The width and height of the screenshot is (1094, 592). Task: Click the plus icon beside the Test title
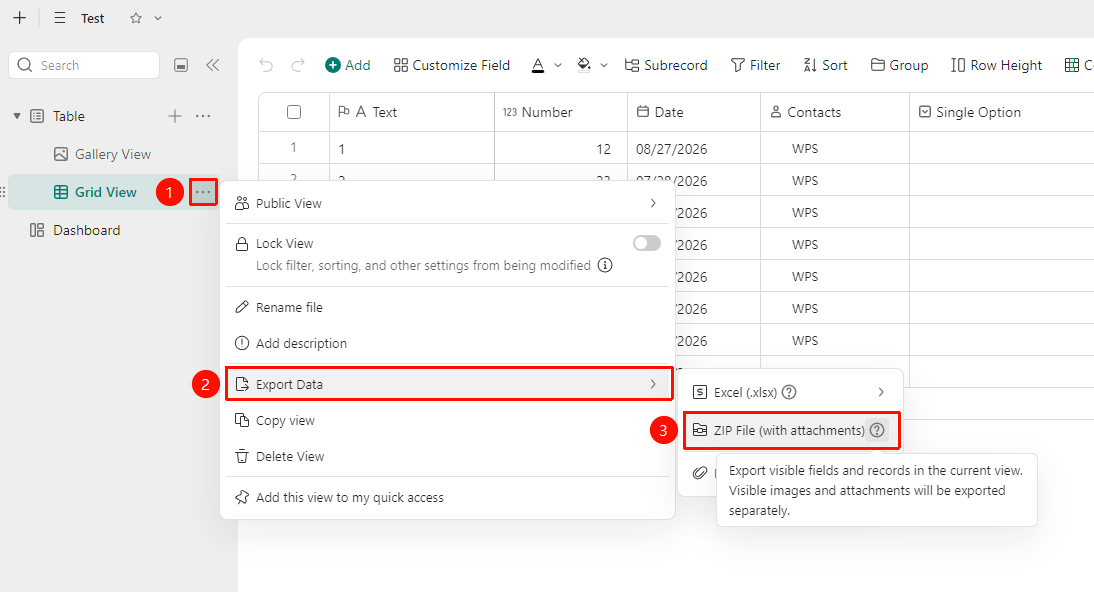coord(20,18)
